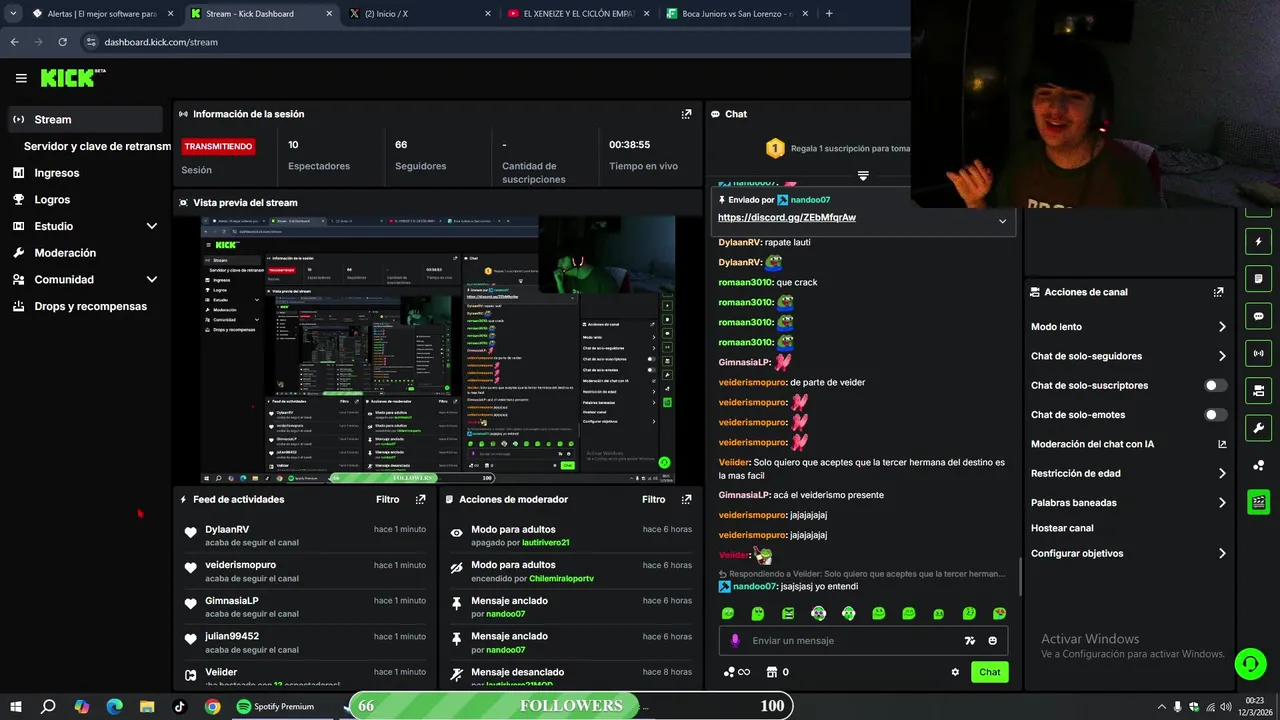Click the chat bubble icon in right sidebar
Viewport: 1280px width, 720px height.
(x=1258, y=316)
